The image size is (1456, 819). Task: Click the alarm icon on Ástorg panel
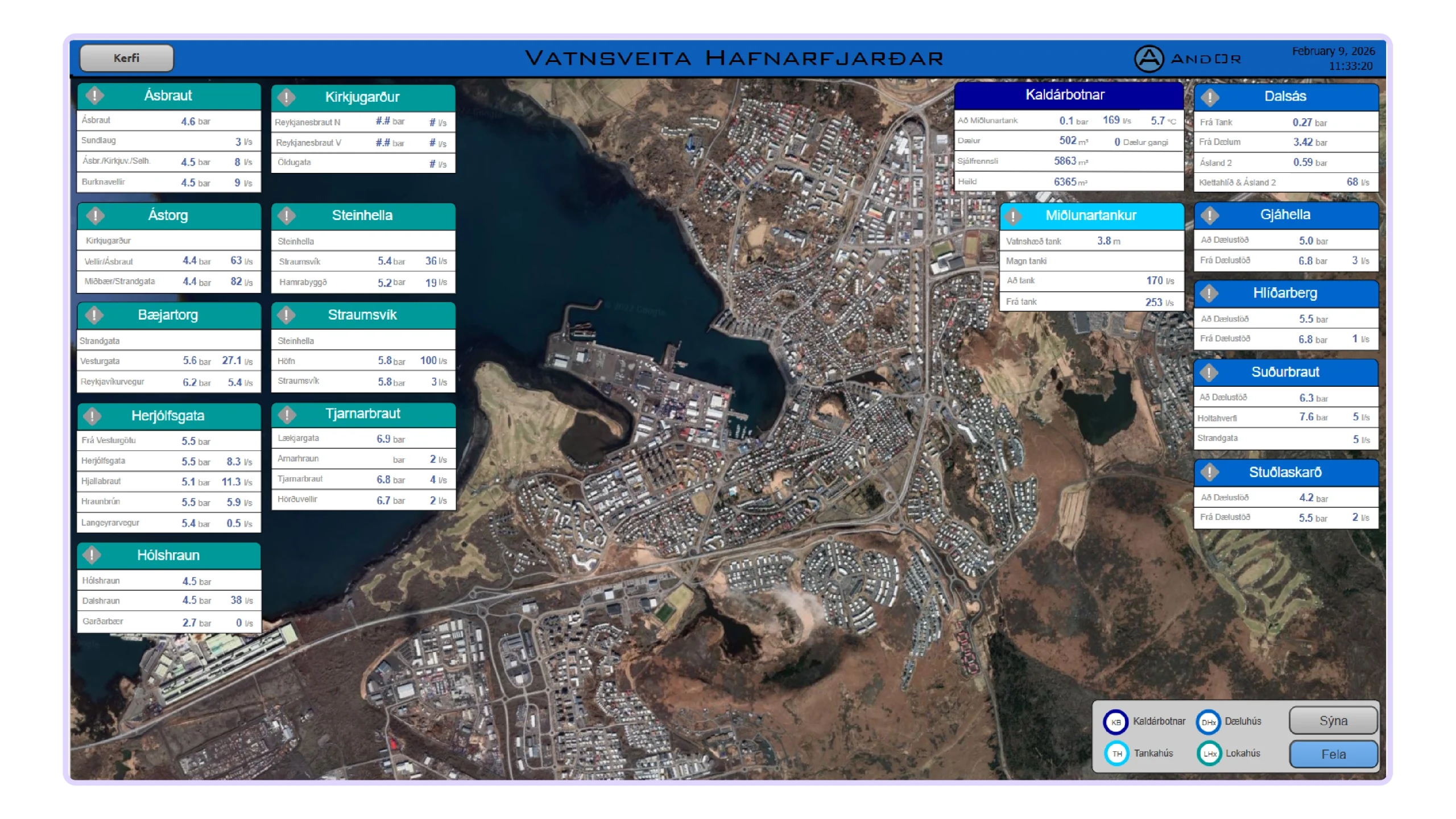[94, 216]
